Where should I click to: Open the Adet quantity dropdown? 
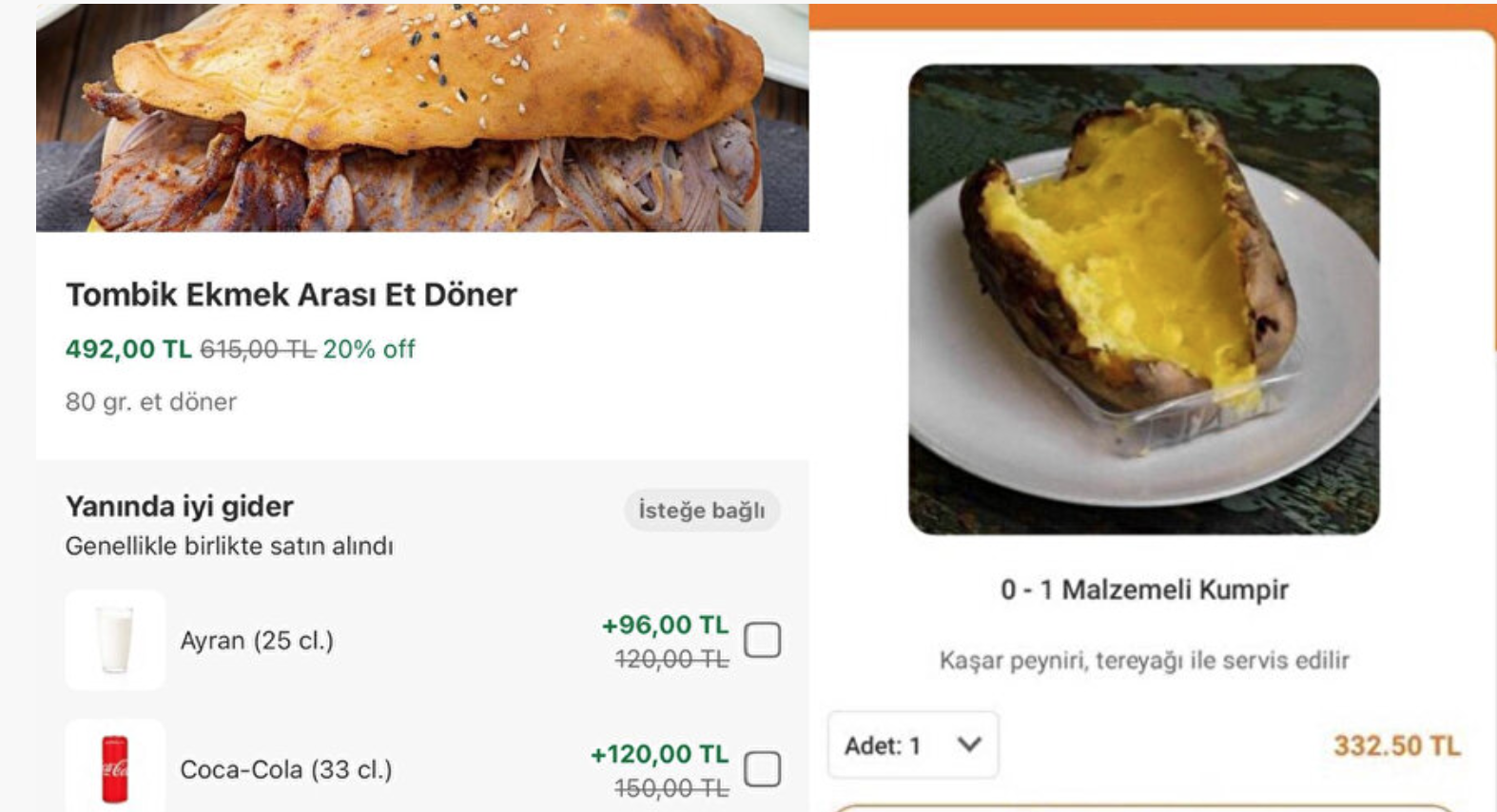(x=912, y=744)
